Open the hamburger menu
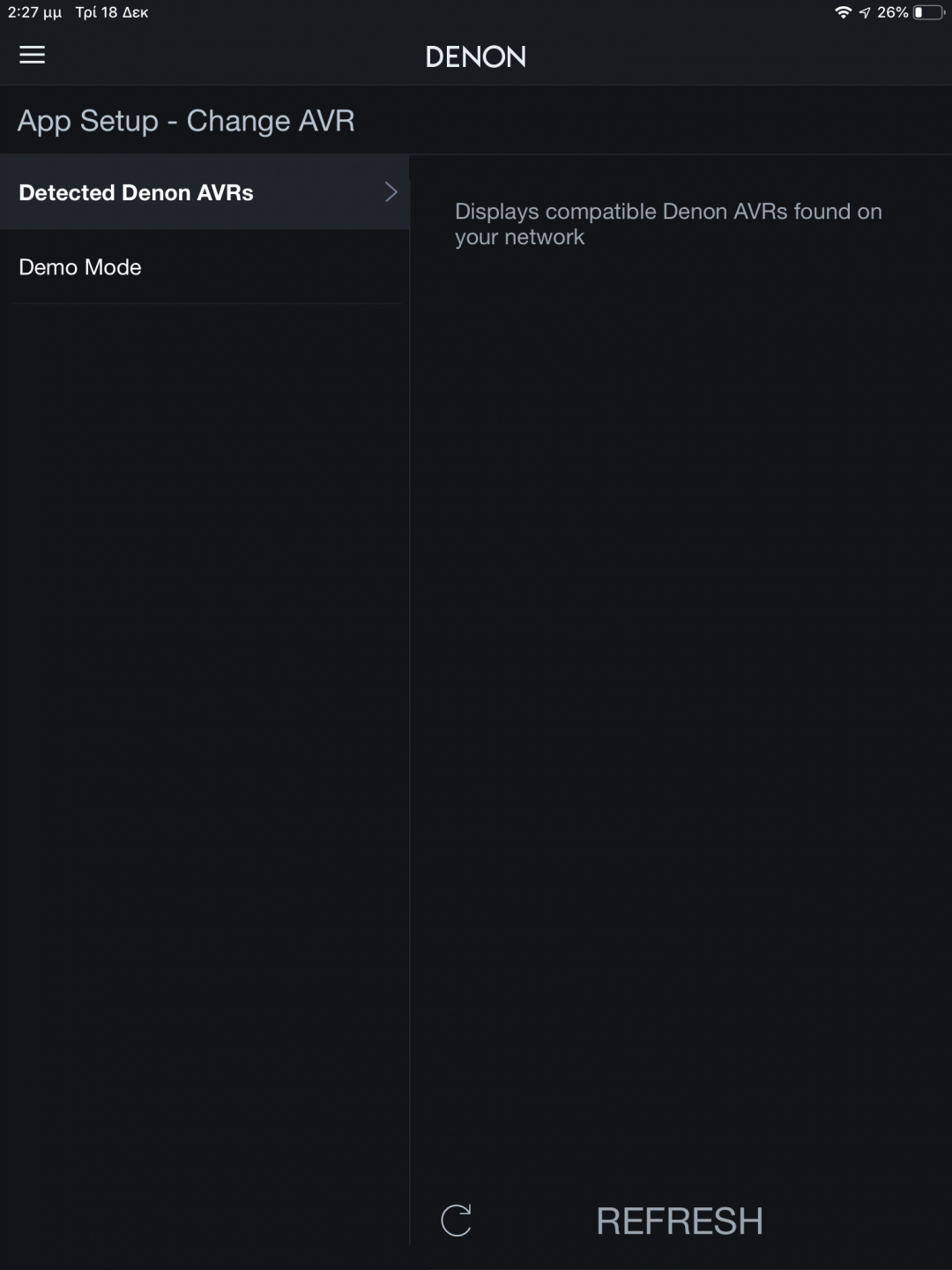952x1270 pixels. tap(32, 56)
